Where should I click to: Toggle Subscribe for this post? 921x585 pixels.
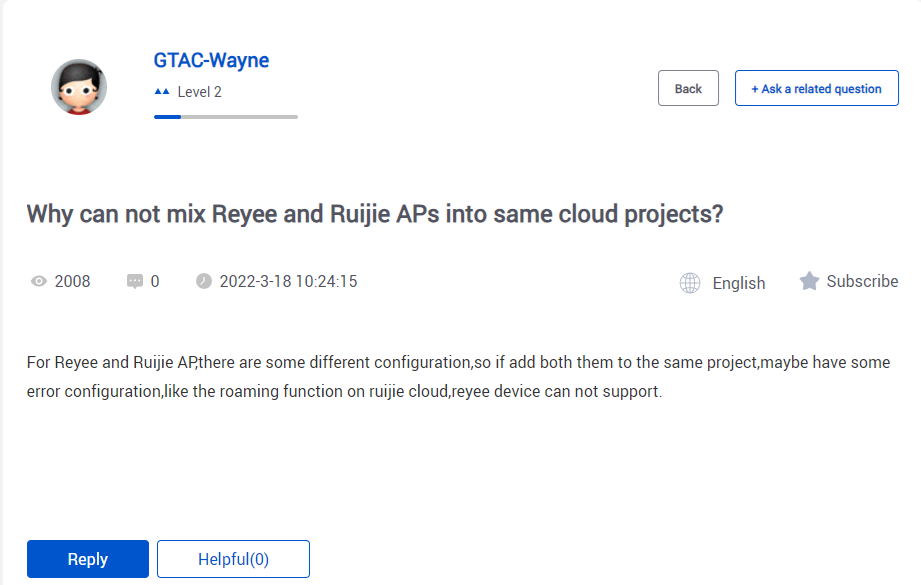862,281
